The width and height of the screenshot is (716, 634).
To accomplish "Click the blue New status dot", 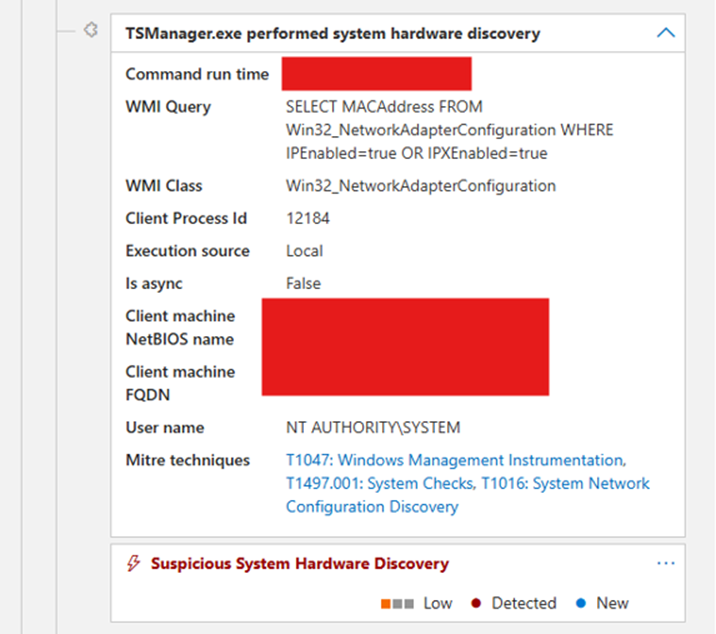I will click(x=580, y=603).
